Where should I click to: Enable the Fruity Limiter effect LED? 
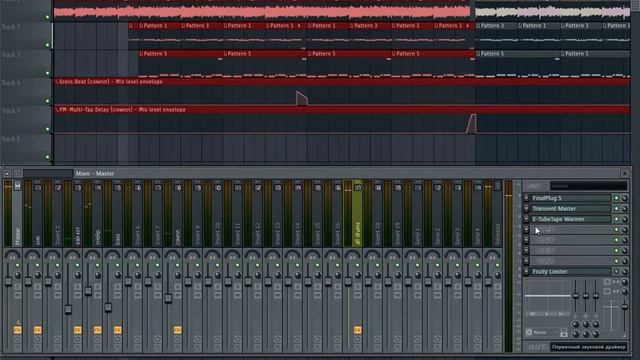click(616, 271)
